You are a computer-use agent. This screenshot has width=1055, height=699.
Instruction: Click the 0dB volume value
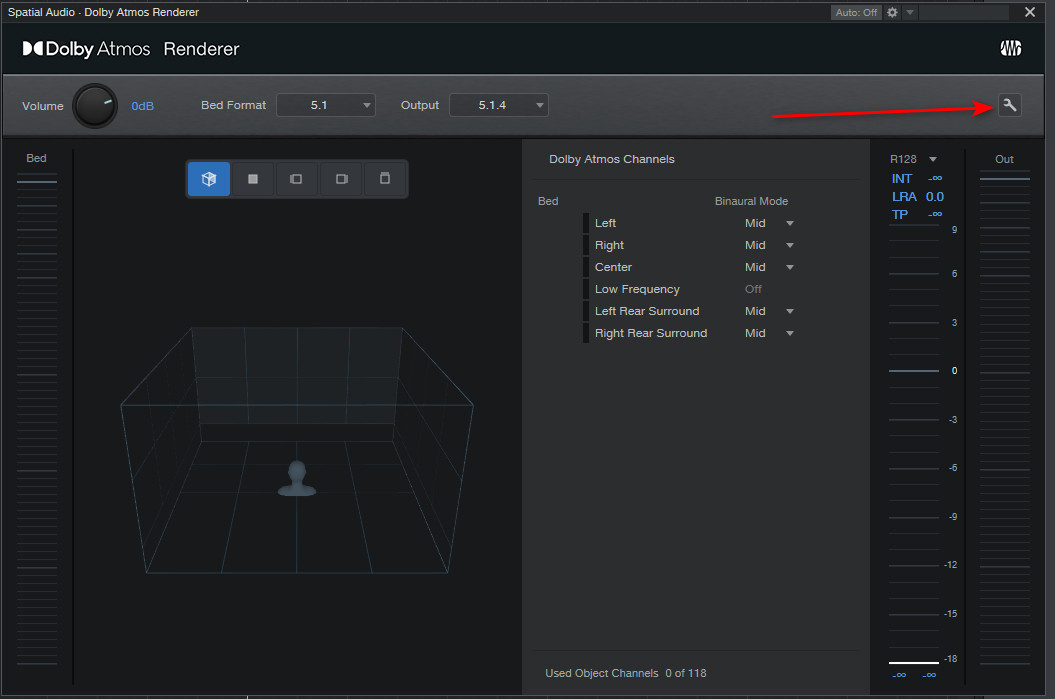click(x=143, y=106)
